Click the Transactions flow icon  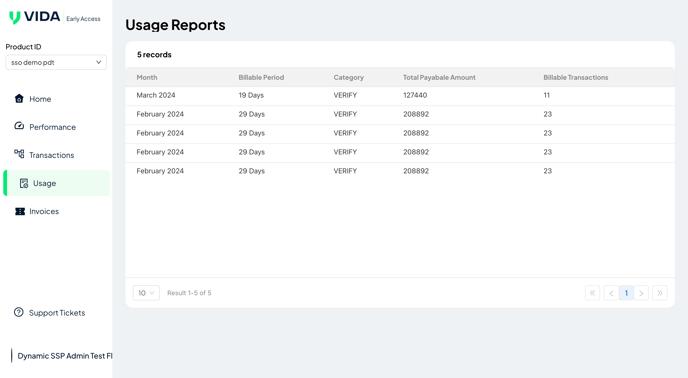19,155
